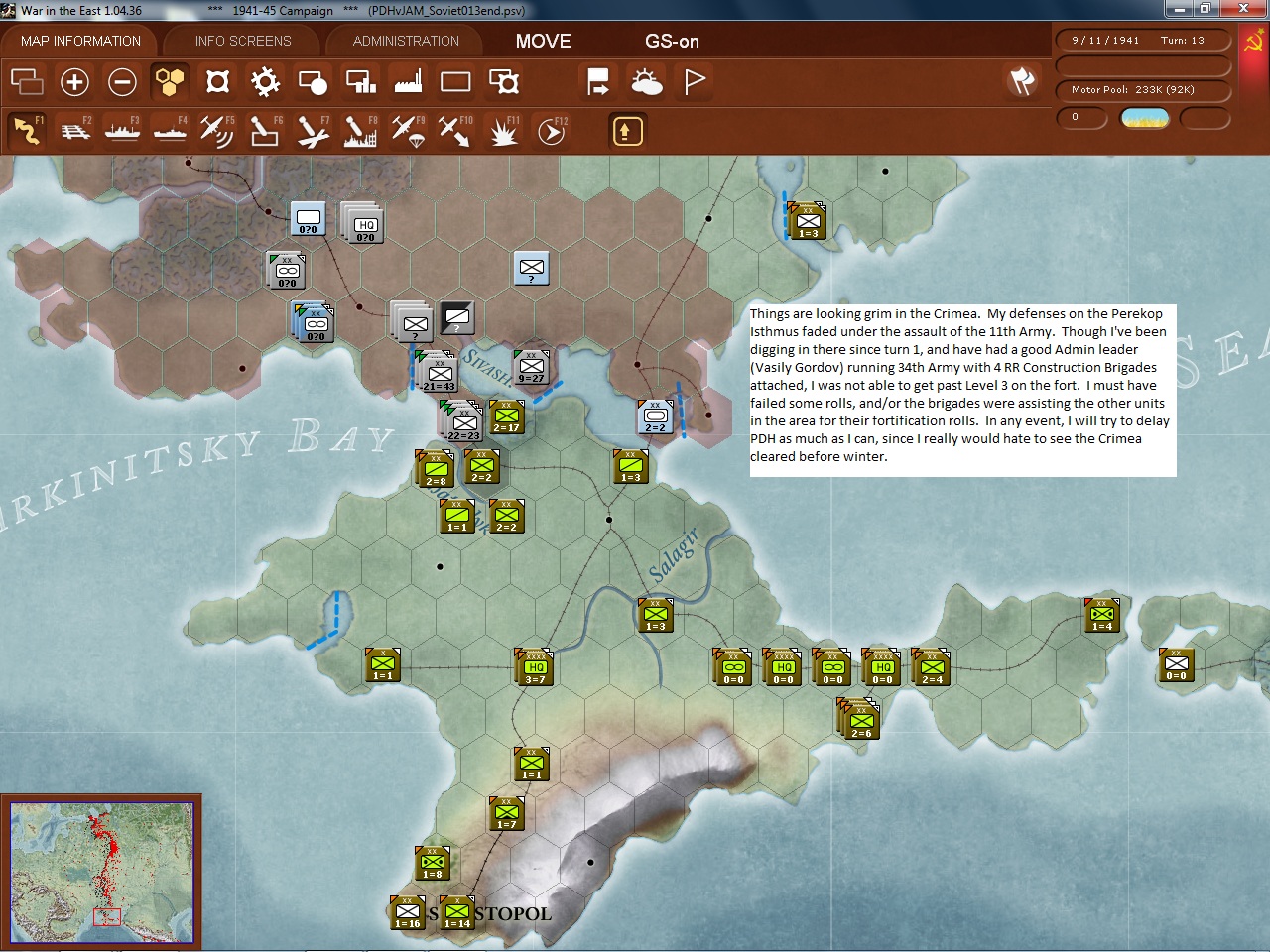Click the notched square map icon
The height and width of the screenshot is (952, 1270).
pos(217,81)
